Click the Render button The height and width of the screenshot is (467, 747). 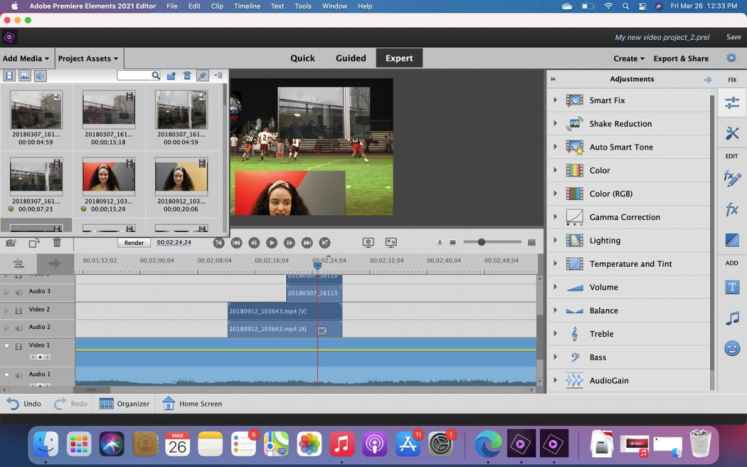133,242
